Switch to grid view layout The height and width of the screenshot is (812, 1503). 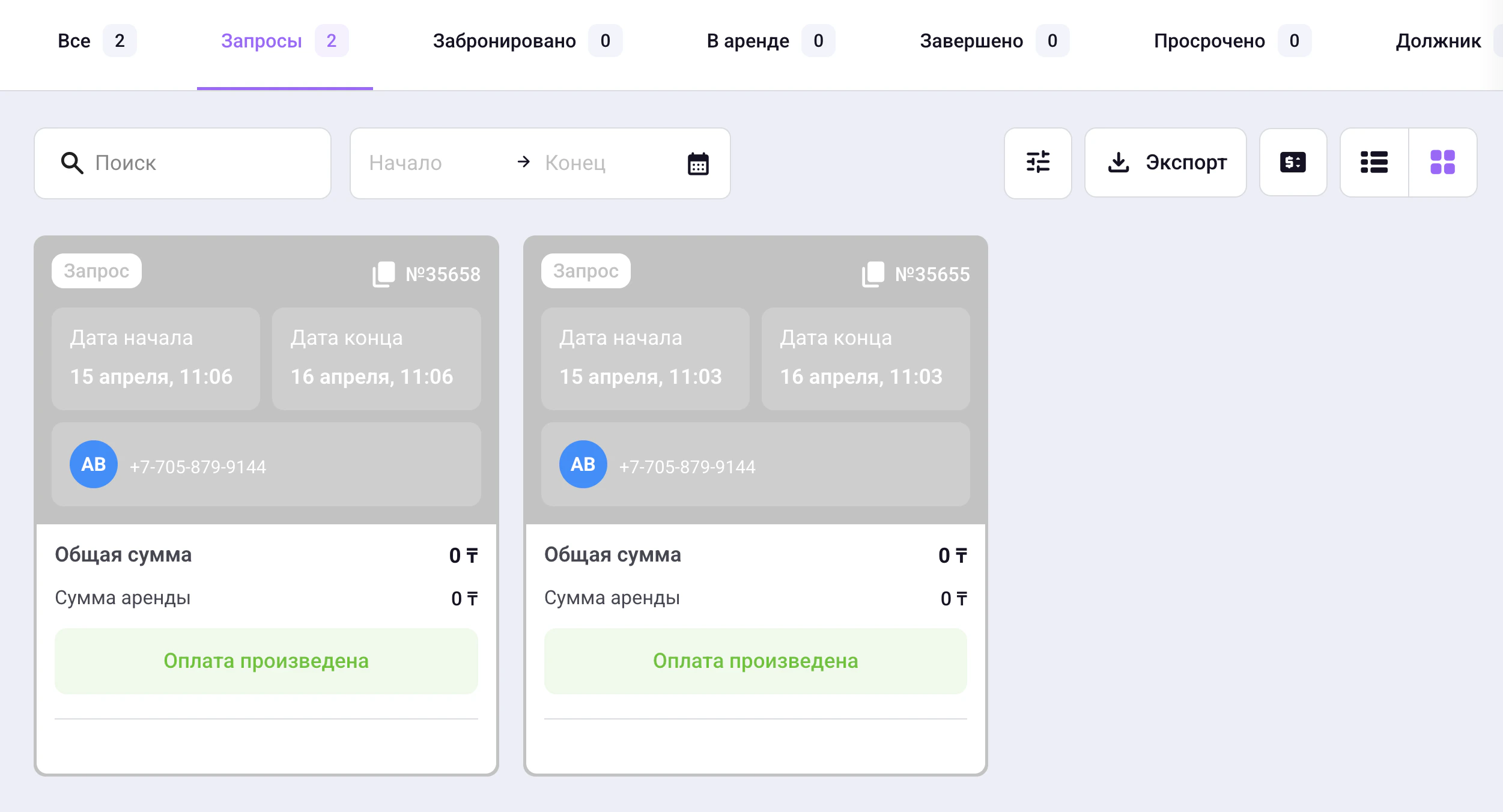coord(1442,162)
